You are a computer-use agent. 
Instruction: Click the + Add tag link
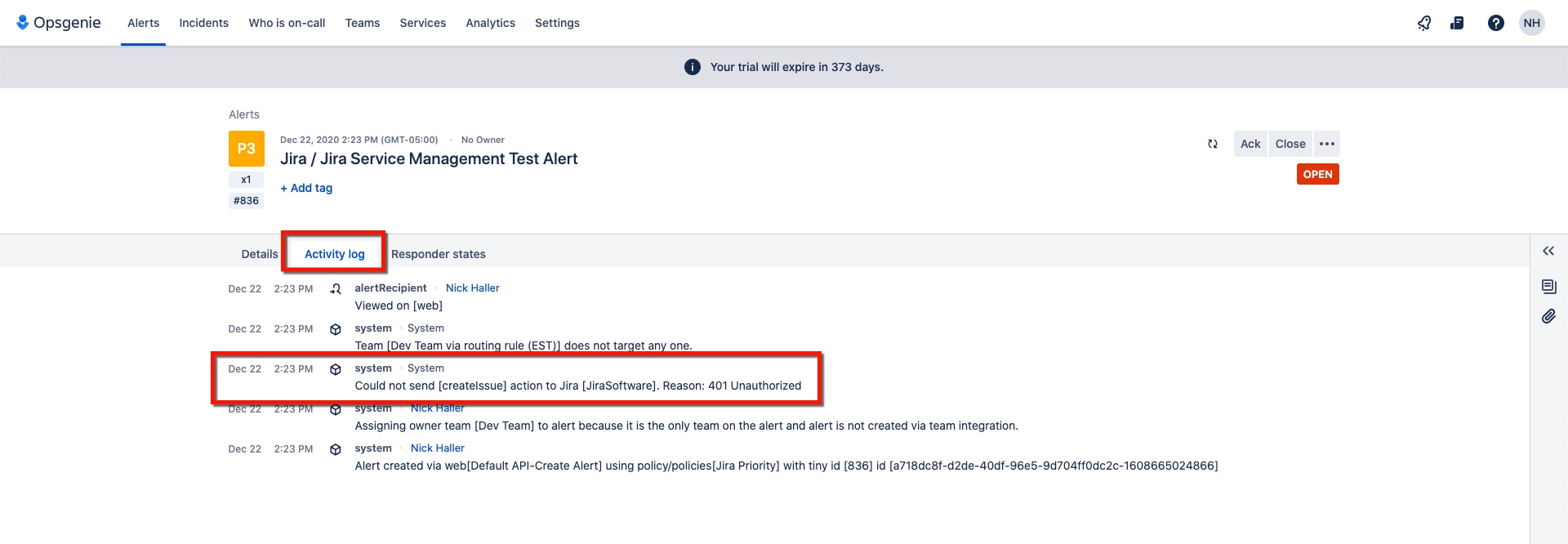tap(306, 188)
